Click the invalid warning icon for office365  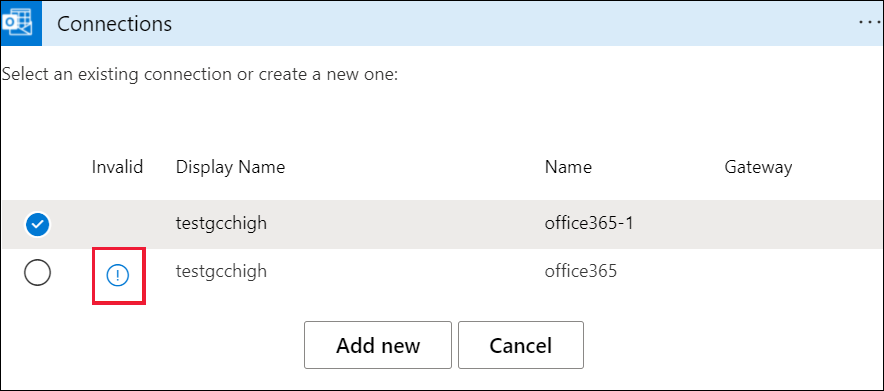click(x=118, y=276)
